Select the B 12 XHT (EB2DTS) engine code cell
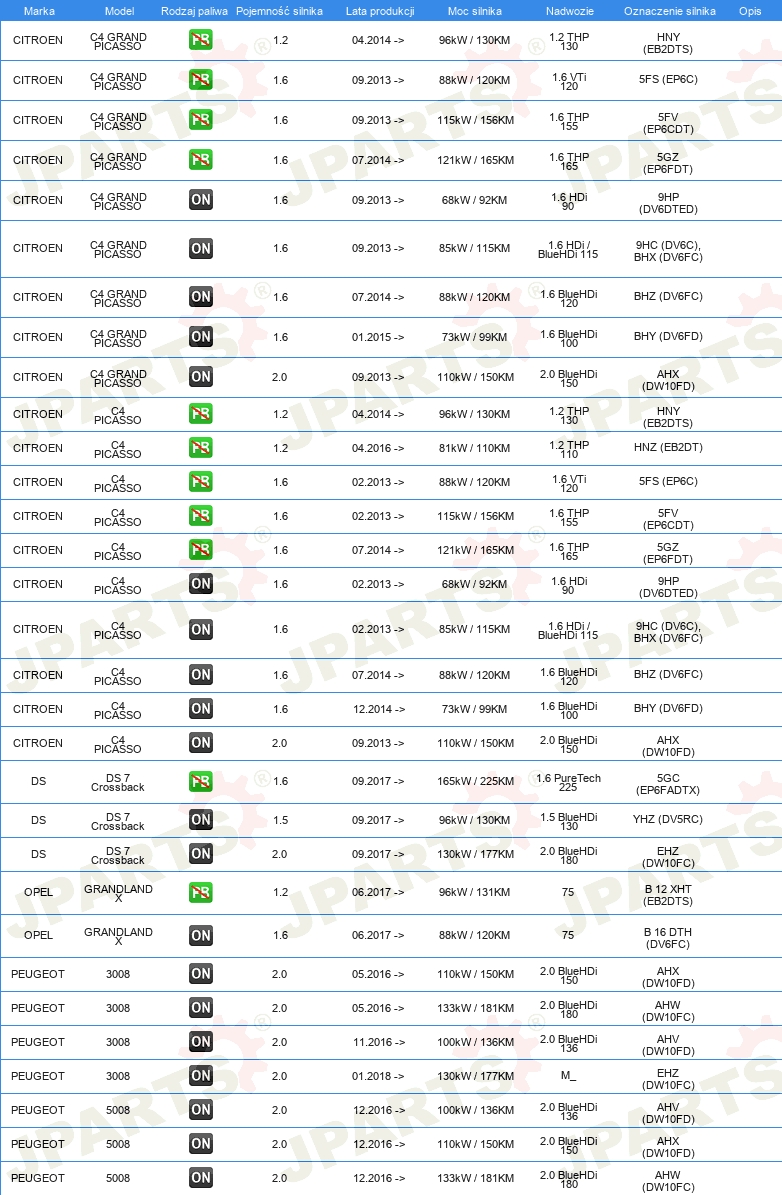Screen dimensions: 782x1195 coord(668,895)
